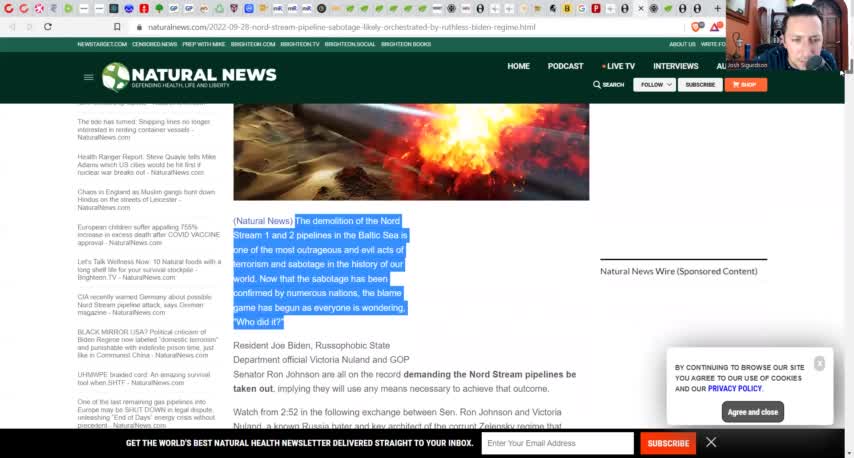Image resolution: width=854 pixels, height=458 pixels.
Task: Open sidebar article 'Health Ranger Report: Steve Quayle'
Action: 147,164
